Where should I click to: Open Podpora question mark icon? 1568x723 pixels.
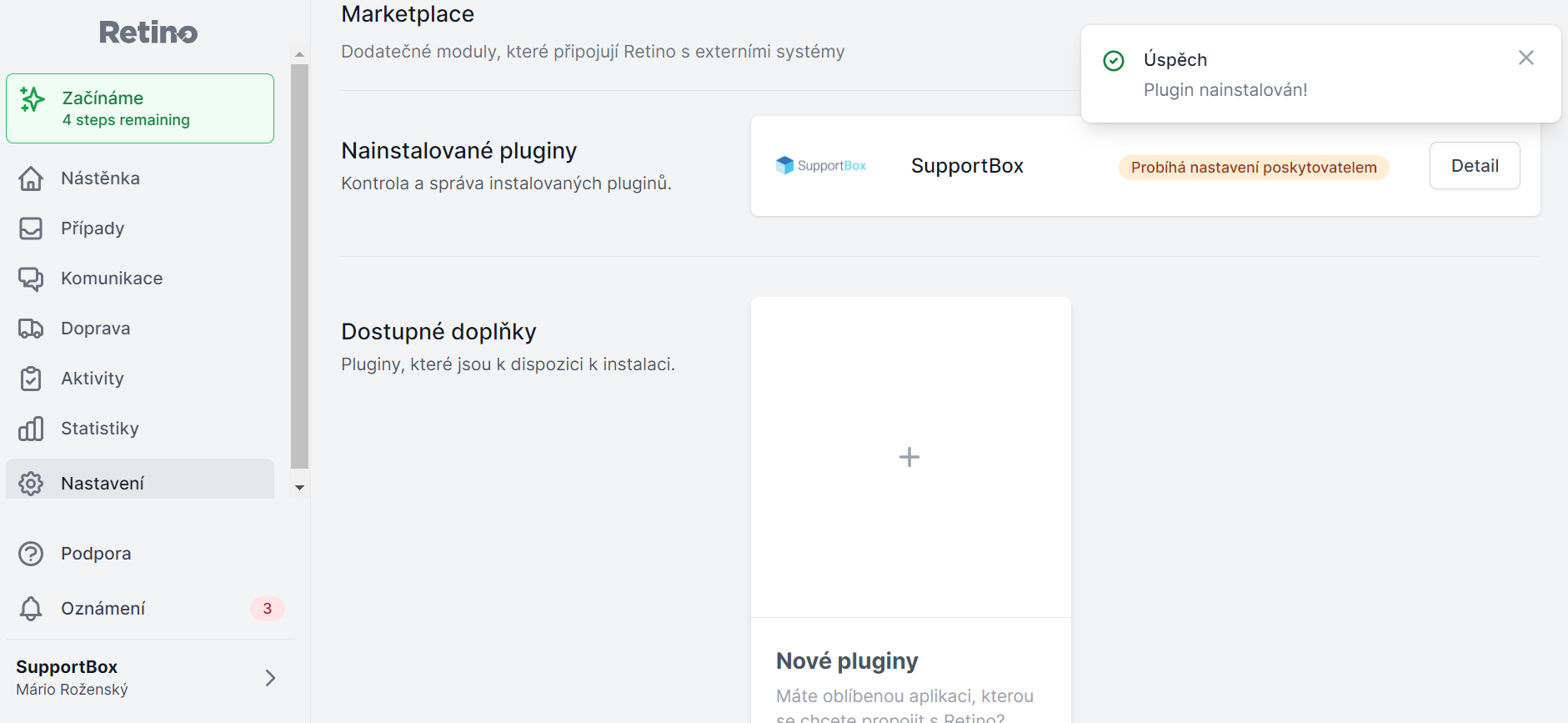[31, 554]
